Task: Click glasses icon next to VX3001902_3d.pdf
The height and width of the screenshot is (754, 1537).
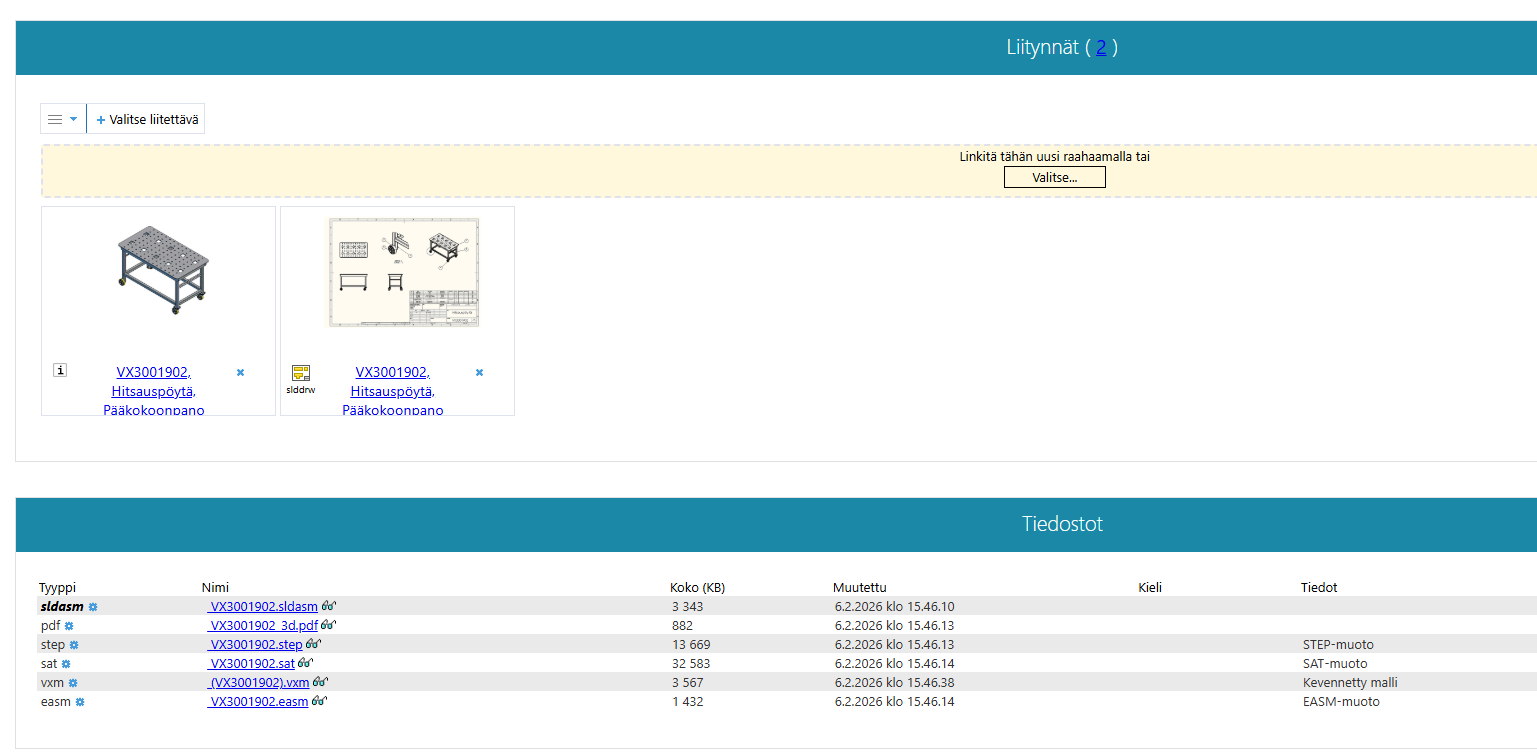Action: [x=328, y=625]
